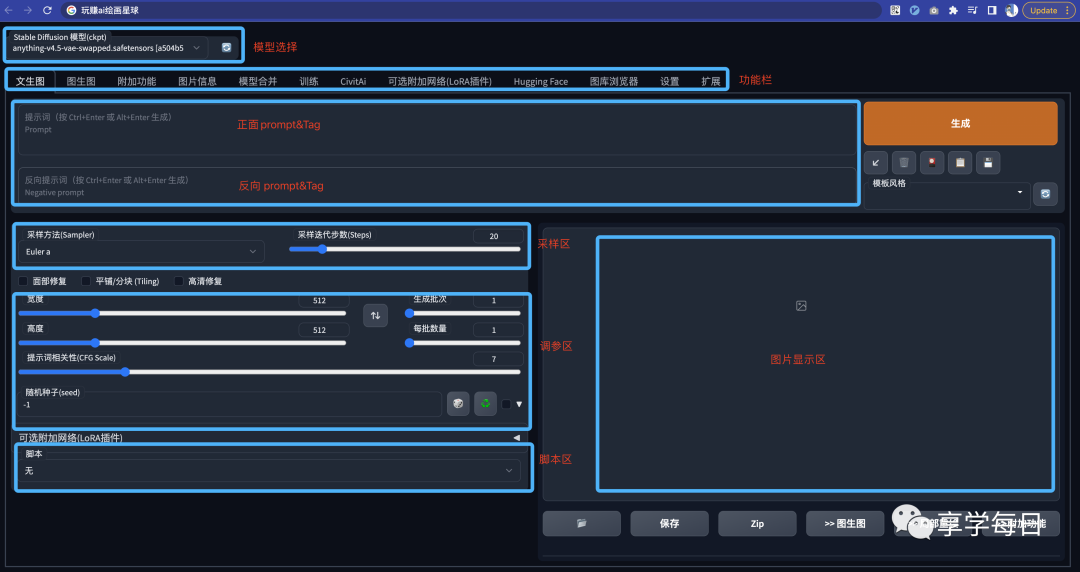
Task: Open the 模型合并 tab
Action: (x=258, y=81)
